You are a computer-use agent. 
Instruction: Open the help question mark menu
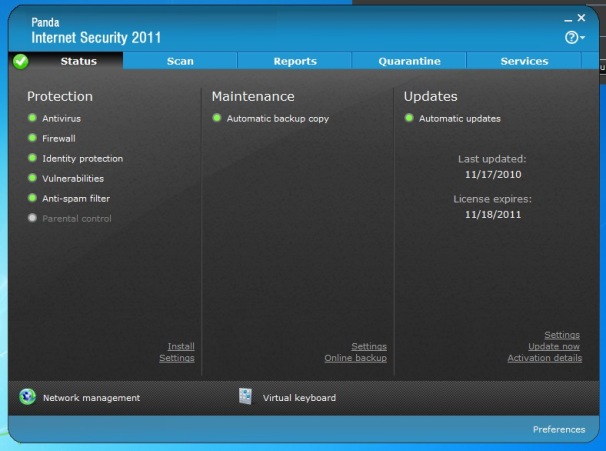[574, 37]
